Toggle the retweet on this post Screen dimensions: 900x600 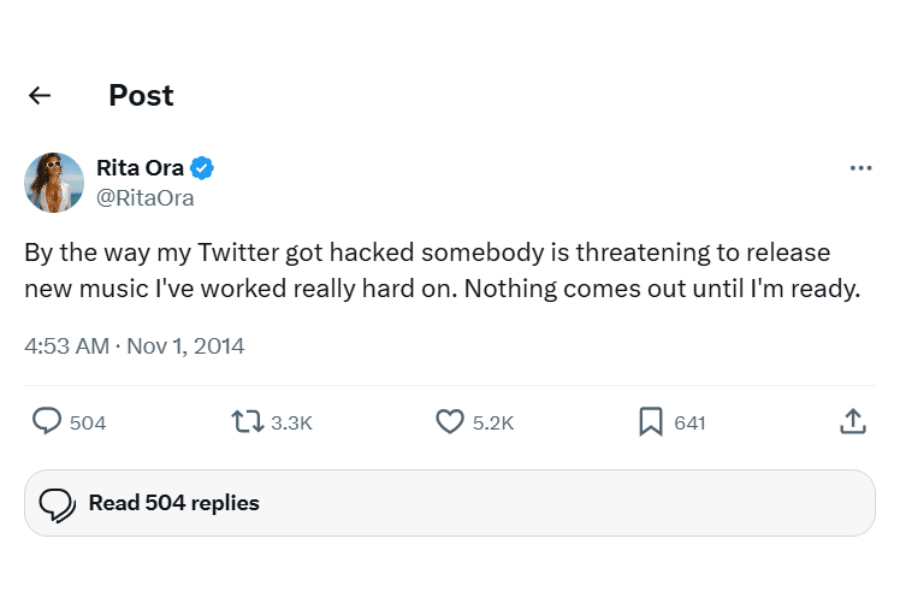click(x=246, y=422)
